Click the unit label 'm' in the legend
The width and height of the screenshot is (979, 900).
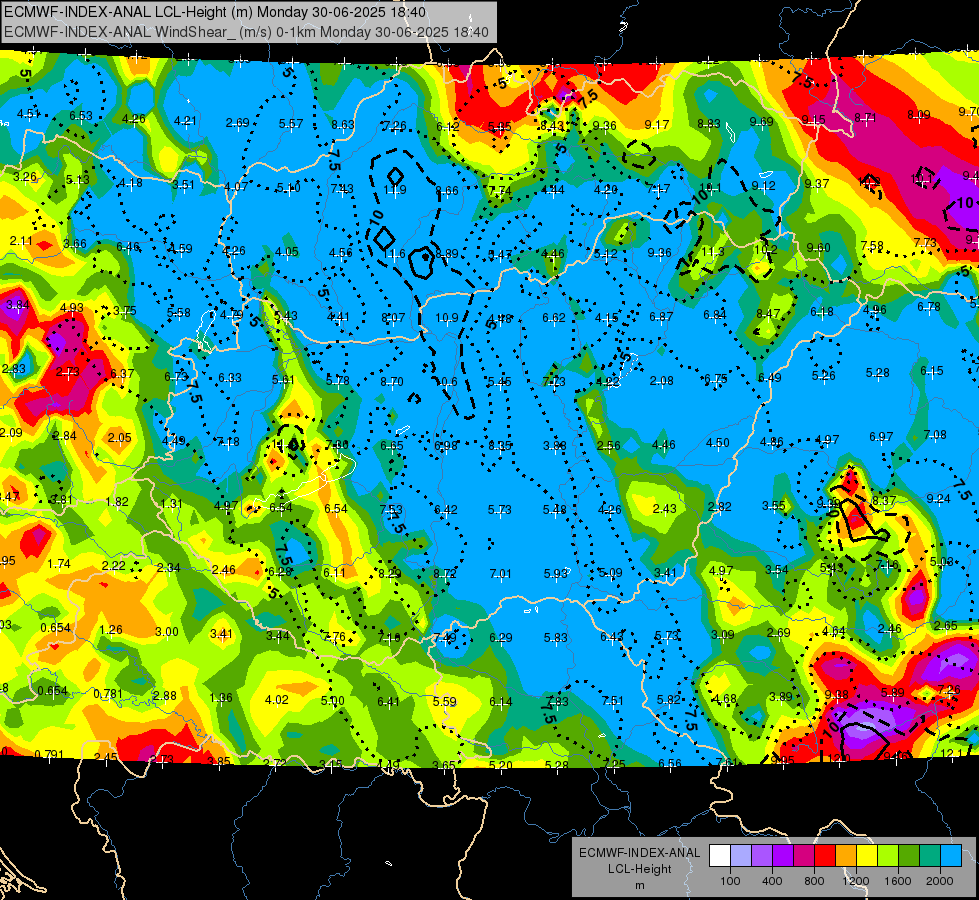[x=640, y=886]
